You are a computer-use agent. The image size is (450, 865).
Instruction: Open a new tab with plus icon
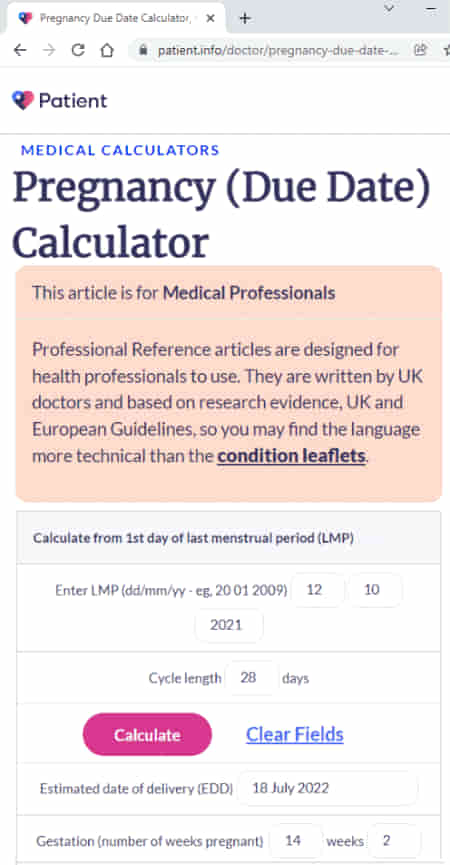click(245, 18)
